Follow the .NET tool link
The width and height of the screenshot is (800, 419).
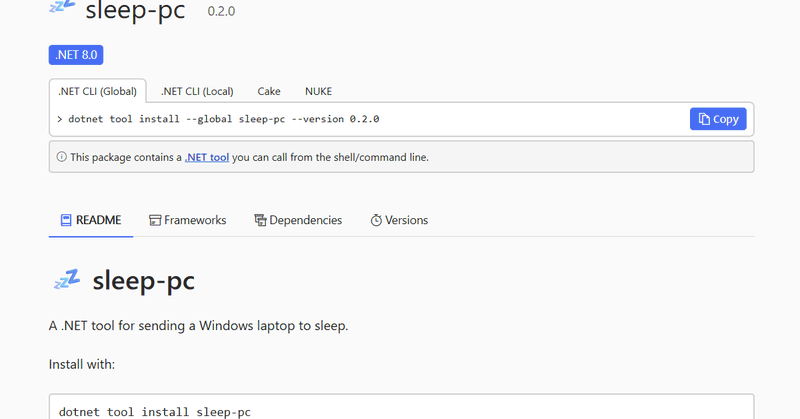click(x=207, y=157)
